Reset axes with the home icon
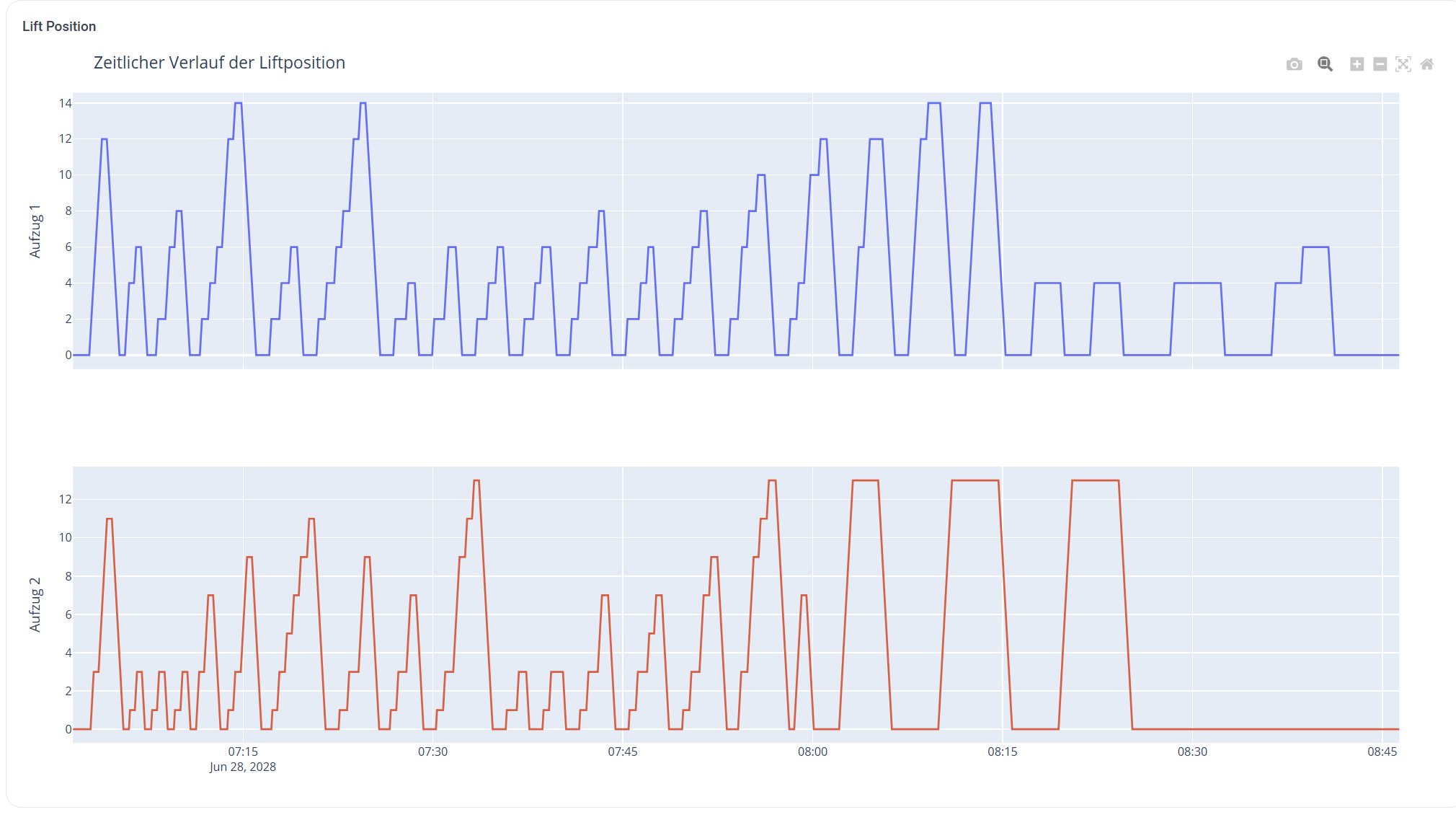1456x820 pixels. pos(1426,64)
